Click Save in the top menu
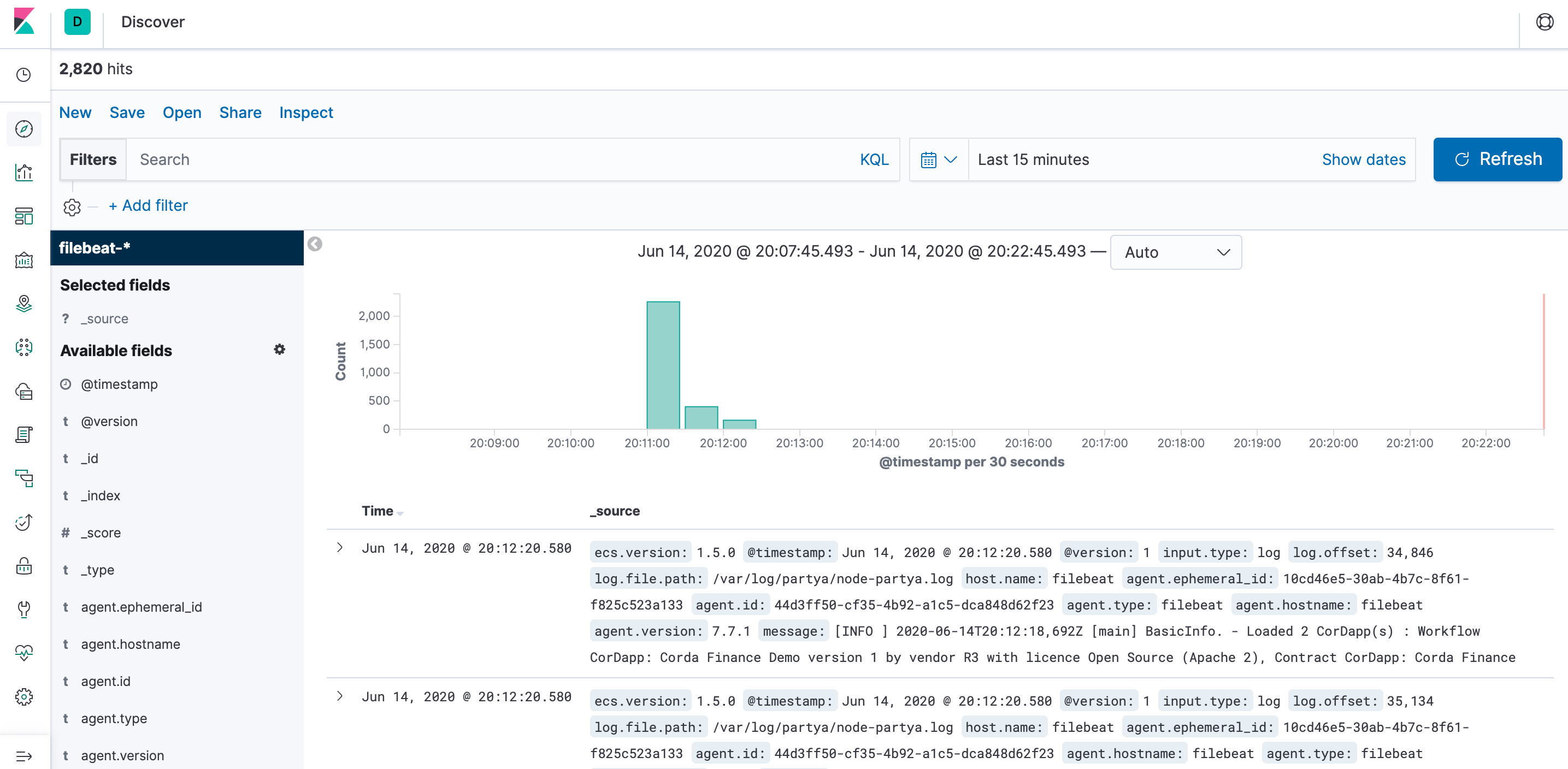Screen dimensions: 1568x769 point(127,113)
